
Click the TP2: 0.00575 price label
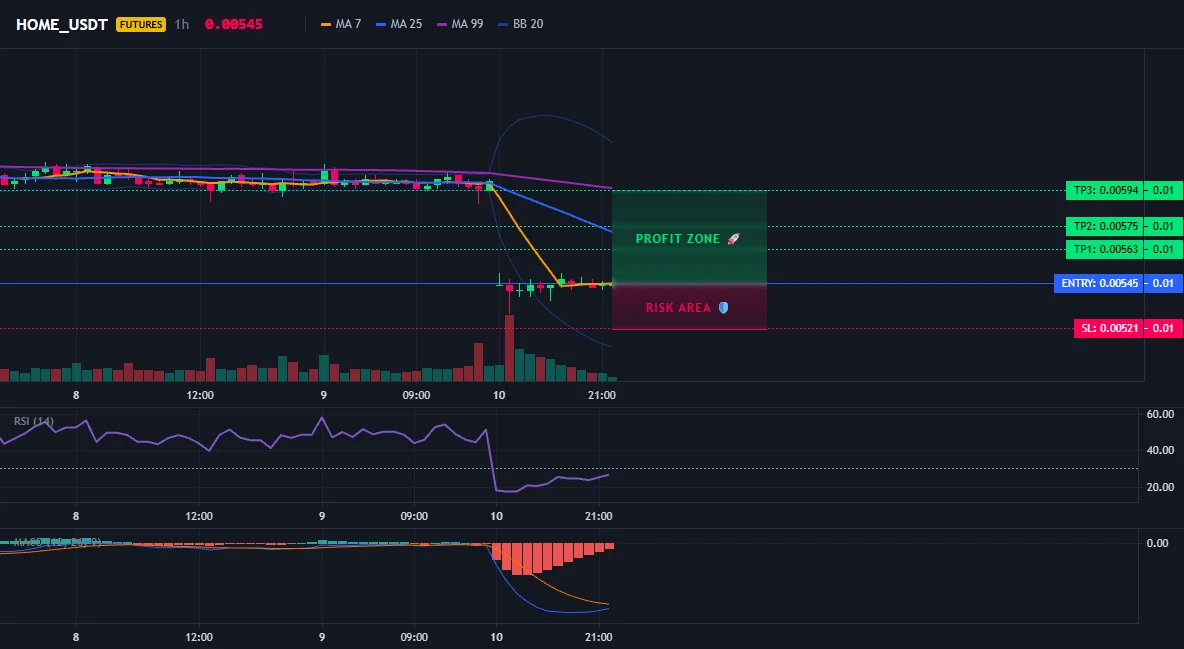(1104, 226)
